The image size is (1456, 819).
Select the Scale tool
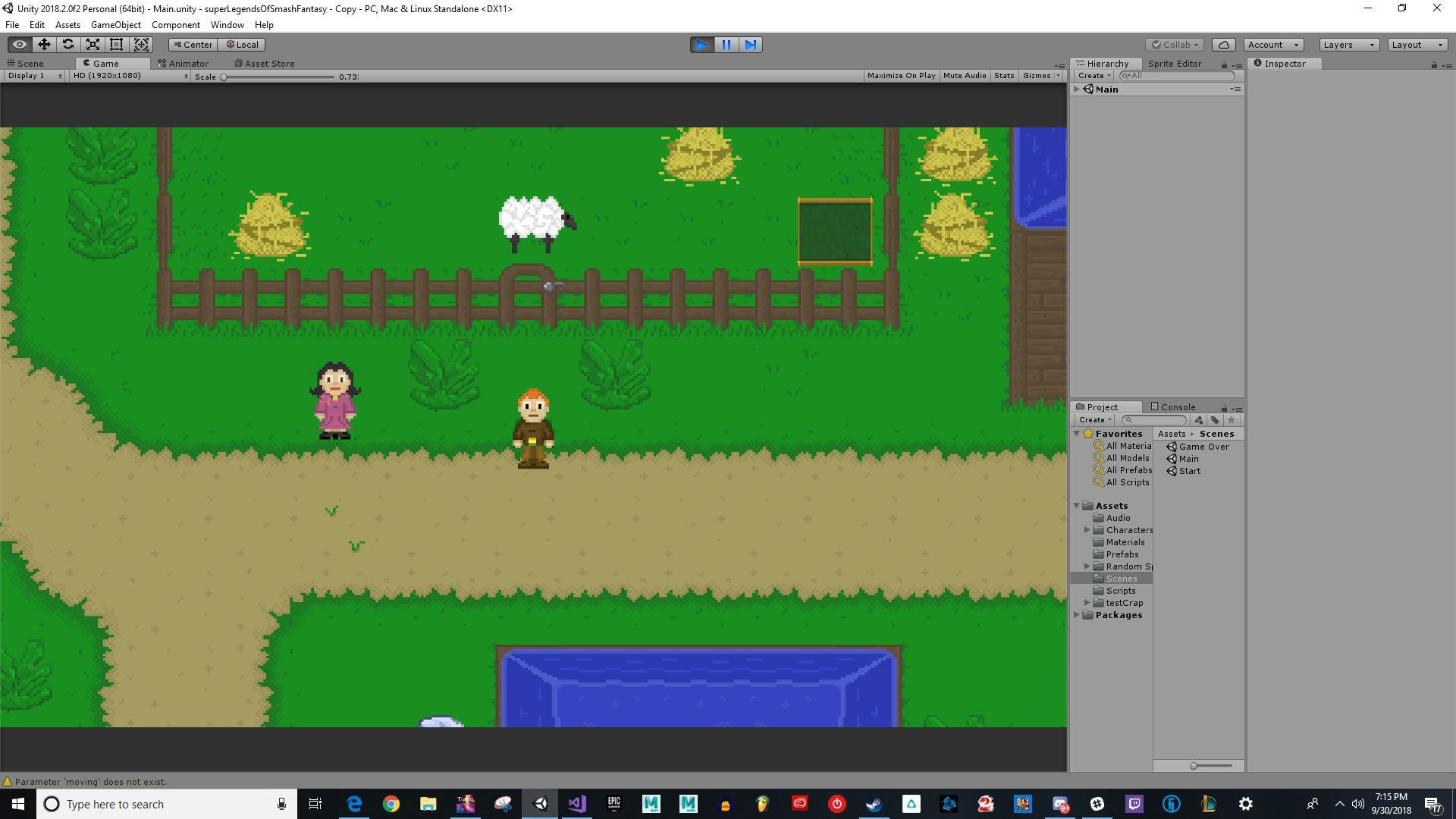tap(93, 45)
